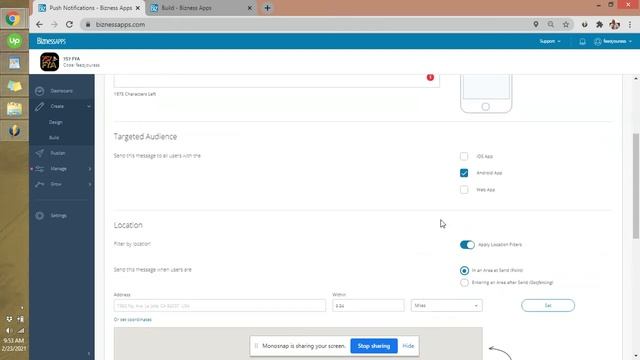Check the iOS App checkbox
The height and width of the screenshot is (360, 640).
(x=464, y=156)
